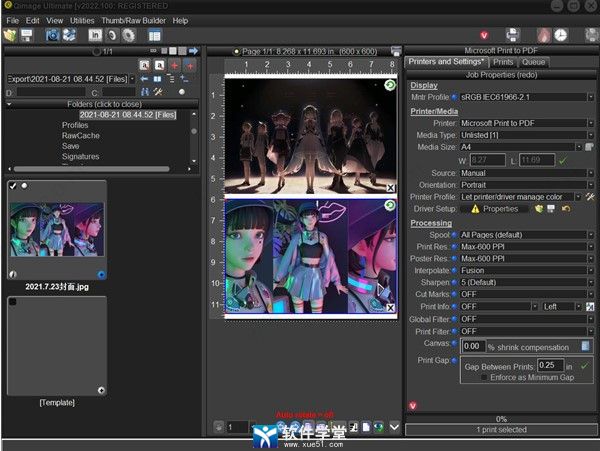Click the crossed tools icon in folder panel
The height and width of the screenshot is (451, 600).
click(x=158, y=92)
